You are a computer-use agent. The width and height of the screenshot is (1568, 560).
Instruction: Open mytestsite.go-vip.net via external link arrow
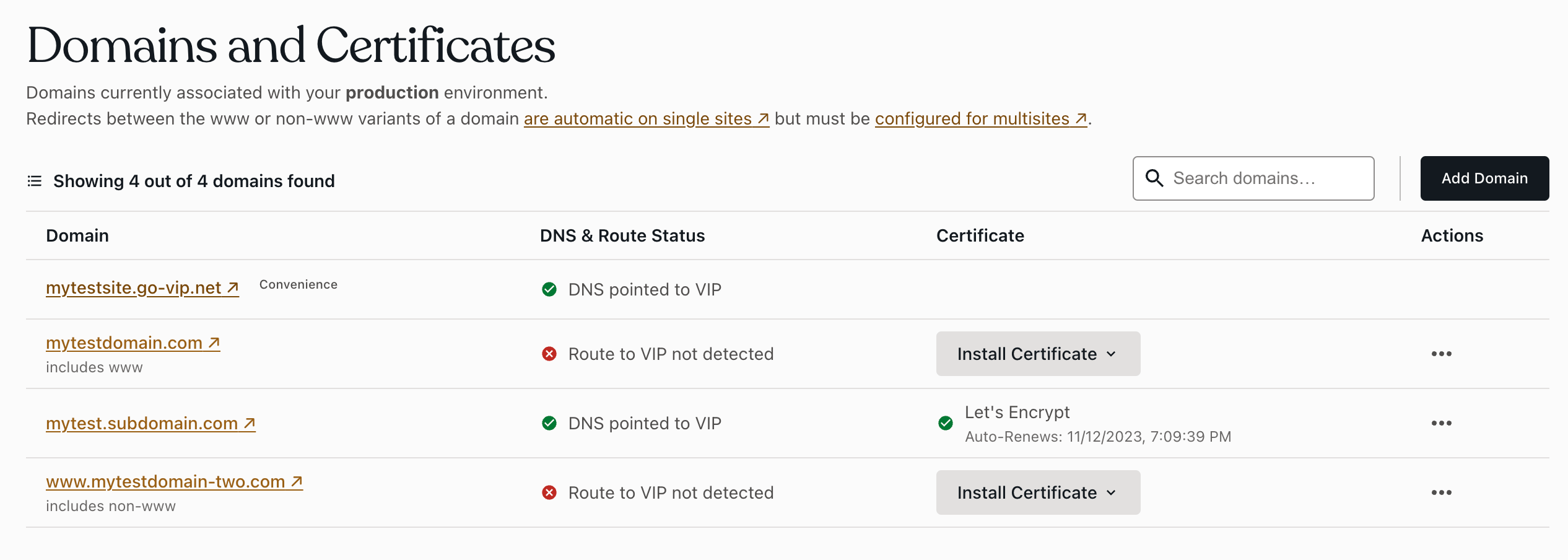232,287
